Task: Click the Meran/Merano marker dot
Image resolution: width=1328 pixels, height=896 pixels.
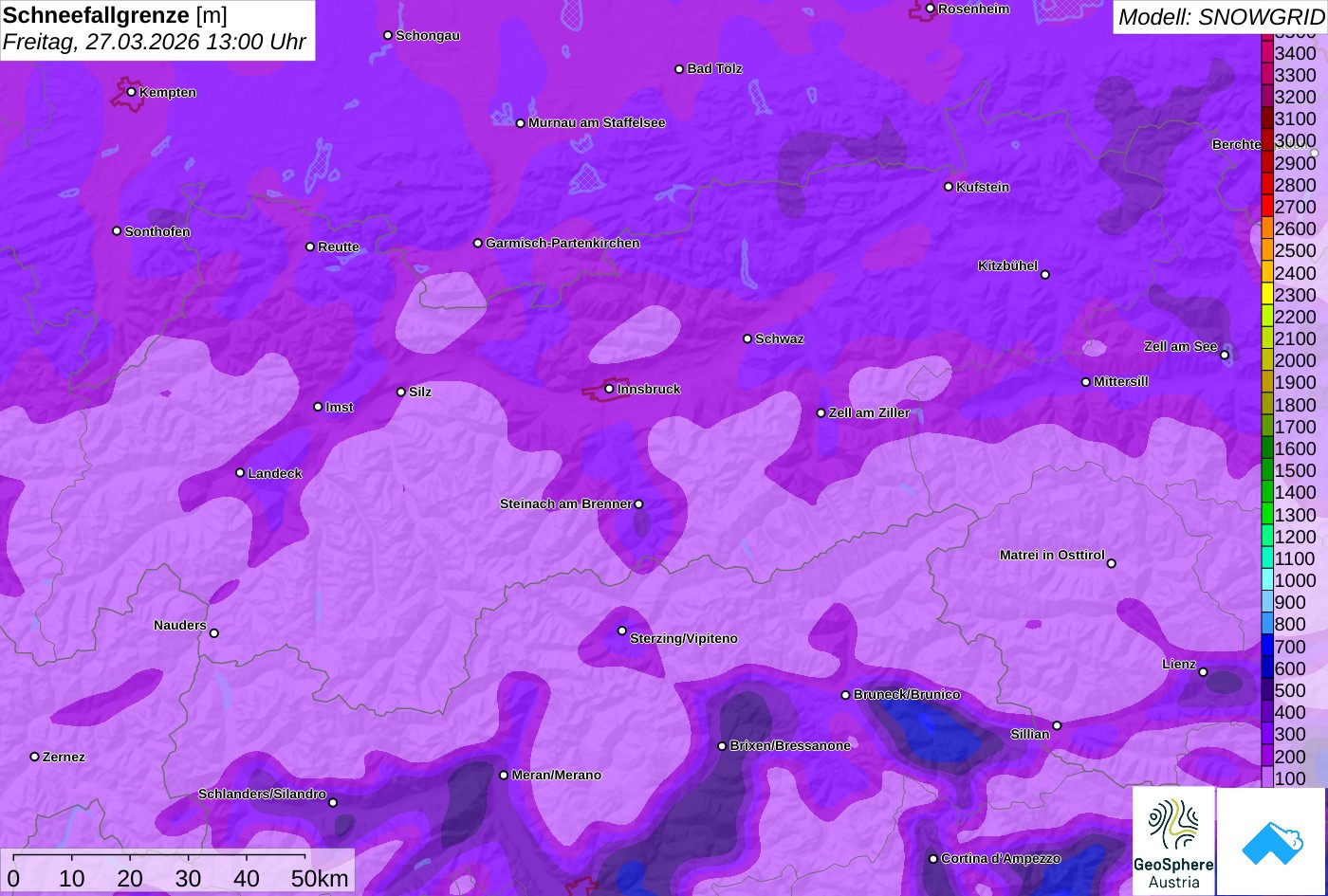Action: pyautogui.click(x=504, y=776)
